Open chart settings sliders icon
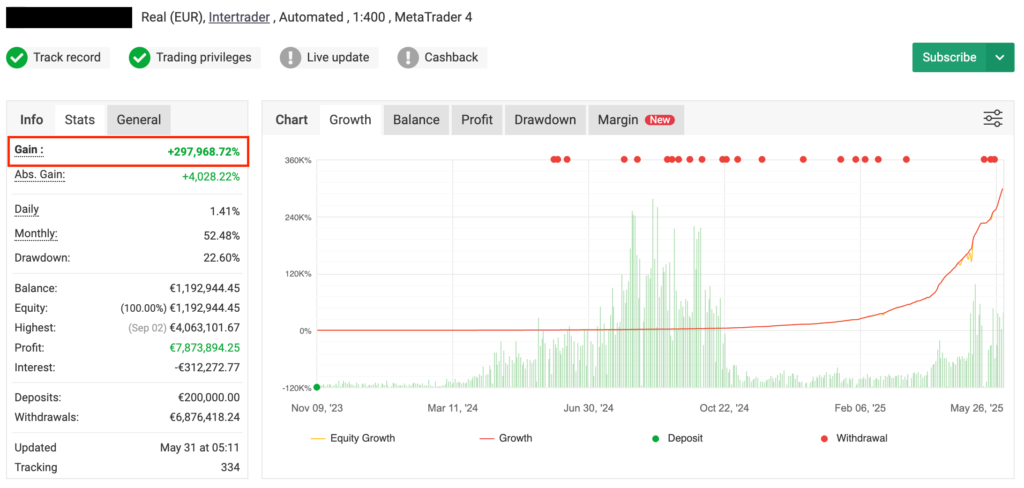 992,119
